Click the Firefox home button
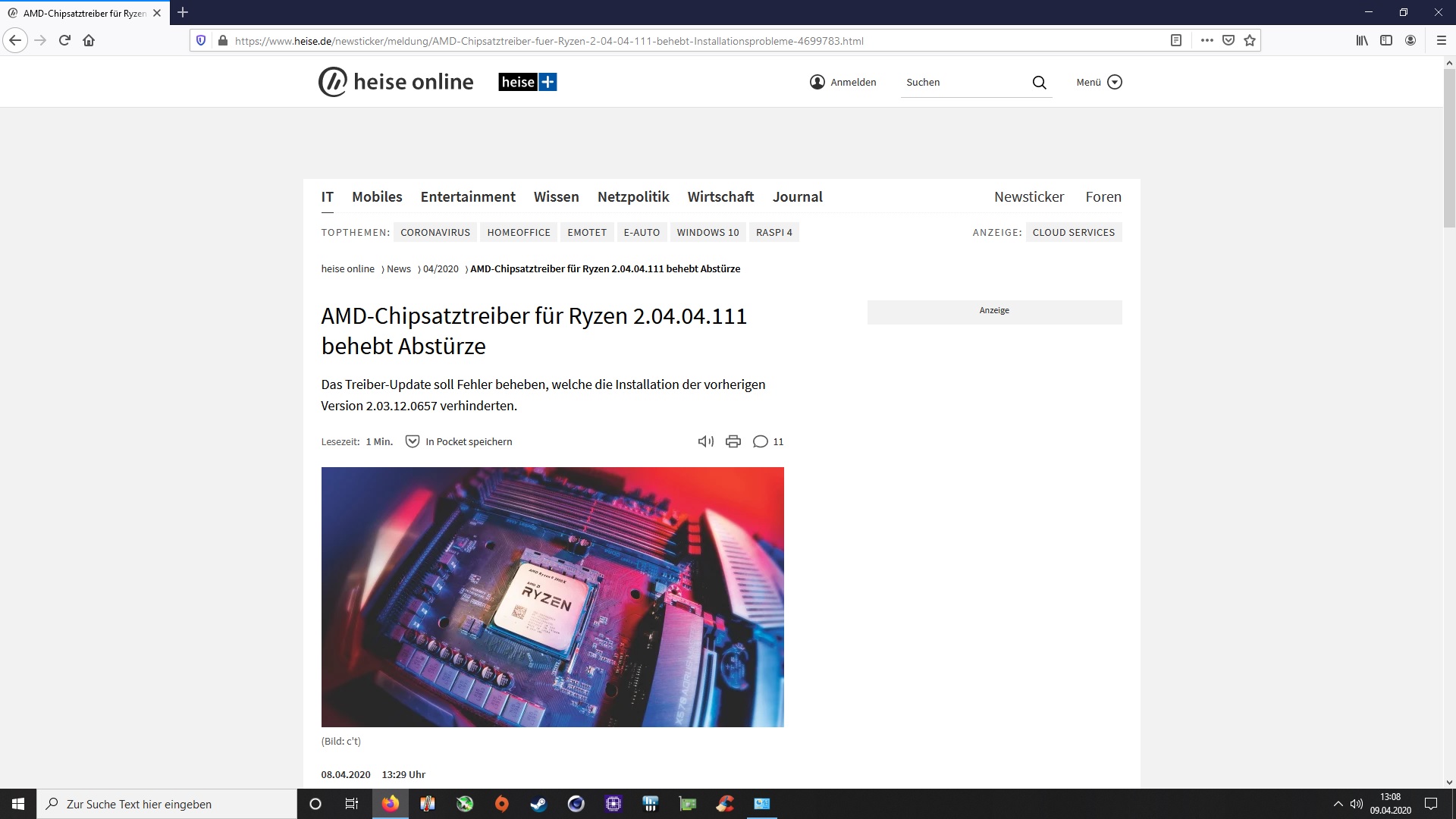 point(89,40)
